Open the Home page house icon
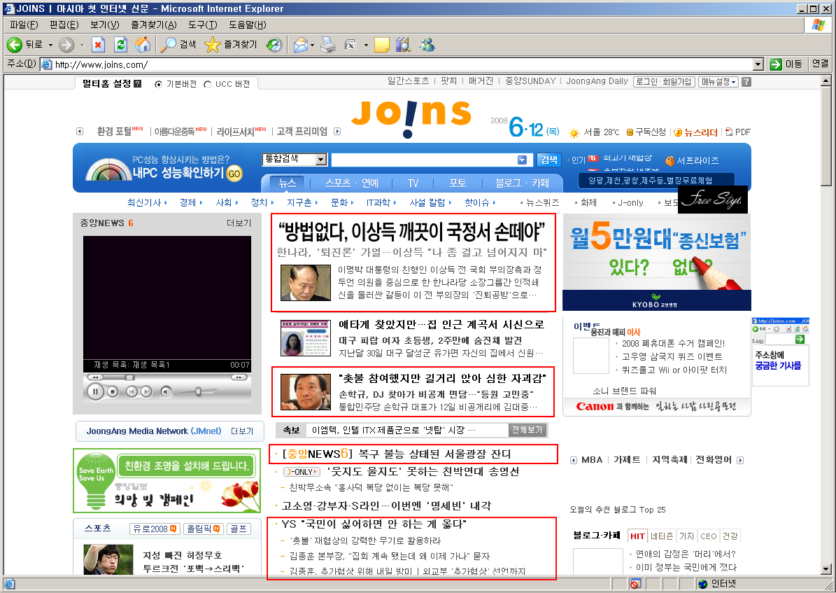 point(142,45)
